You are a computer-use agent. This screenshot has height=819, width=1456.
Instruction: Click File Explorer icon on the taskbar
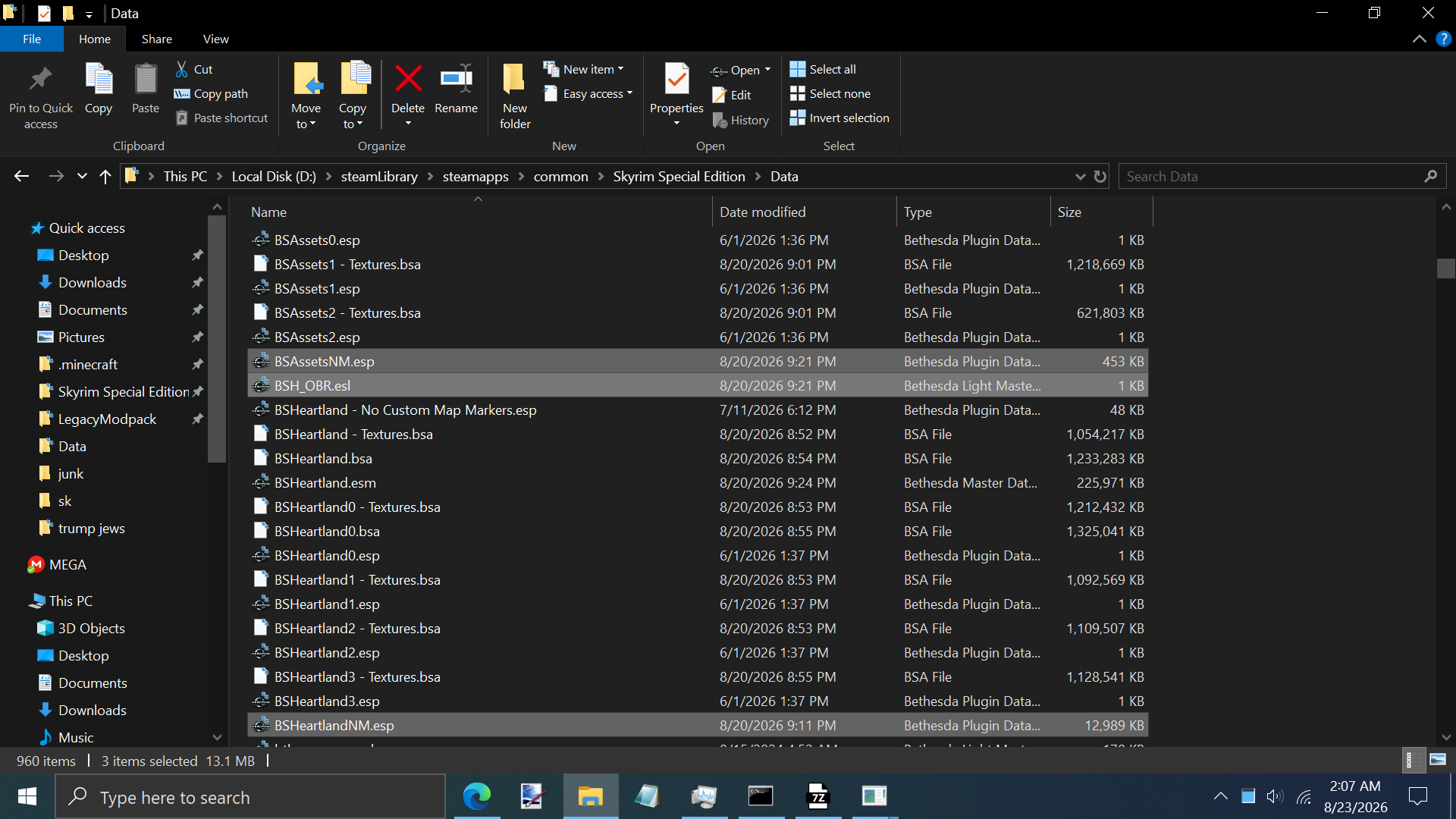point(591,796)
